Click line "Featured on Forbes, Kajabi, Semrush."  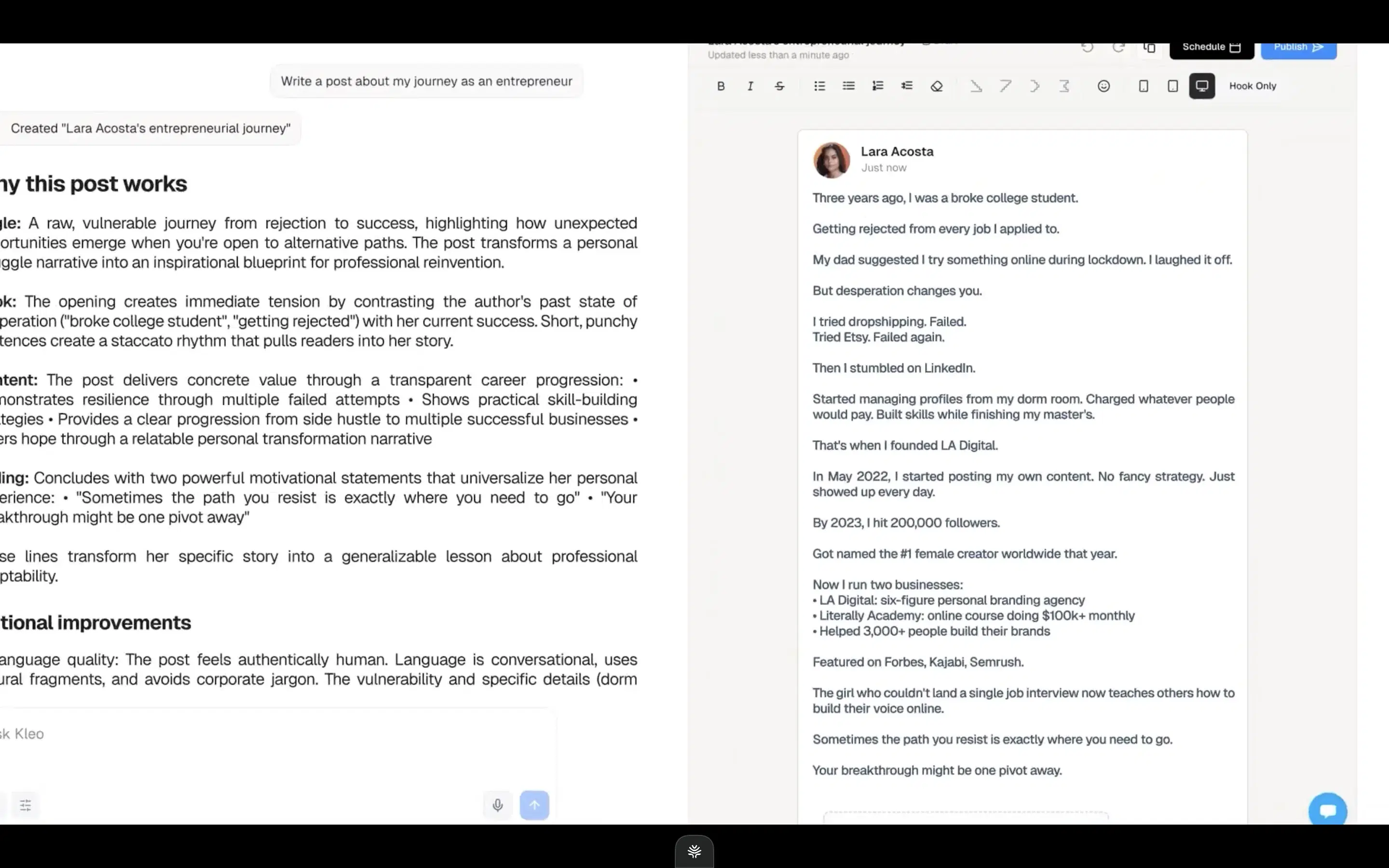[918, 663]
